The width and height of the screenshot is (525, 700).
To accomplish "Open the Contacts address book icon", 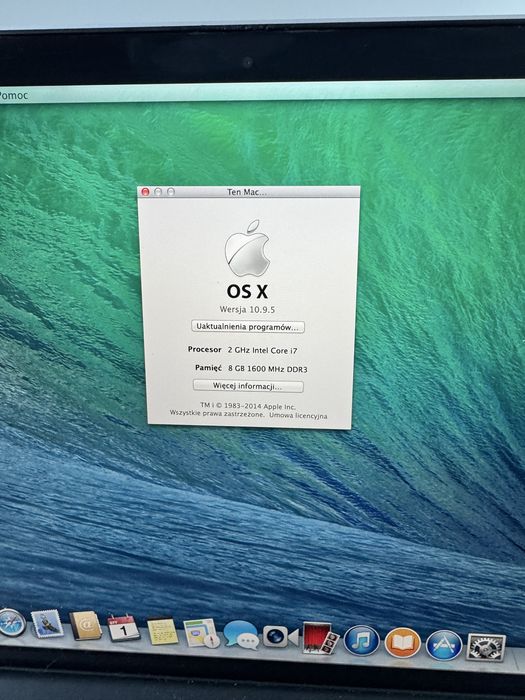I will pos(86,626).
